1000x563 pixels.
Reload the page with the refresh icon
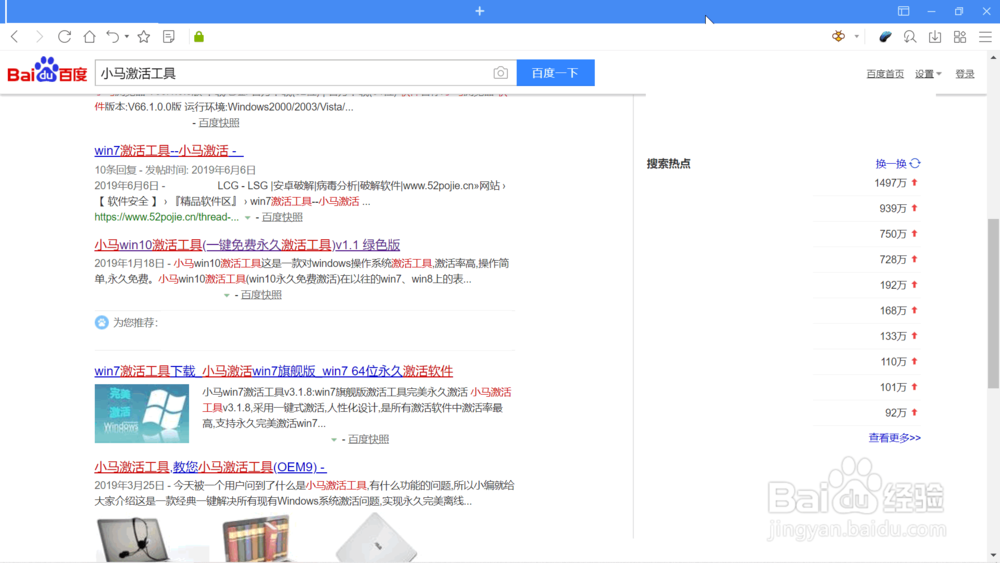point(64,37)
